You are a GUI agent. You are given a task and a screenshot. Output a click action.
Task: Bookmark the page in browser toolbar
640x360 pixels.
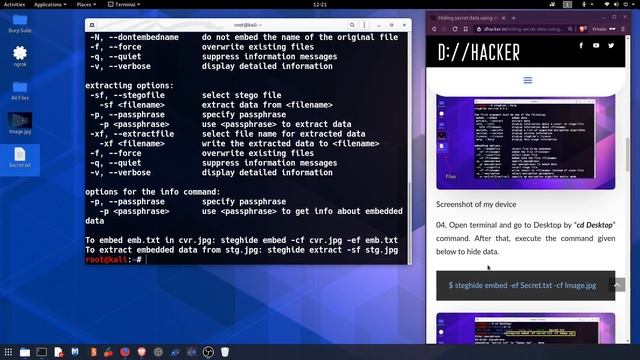pos(465,29)
